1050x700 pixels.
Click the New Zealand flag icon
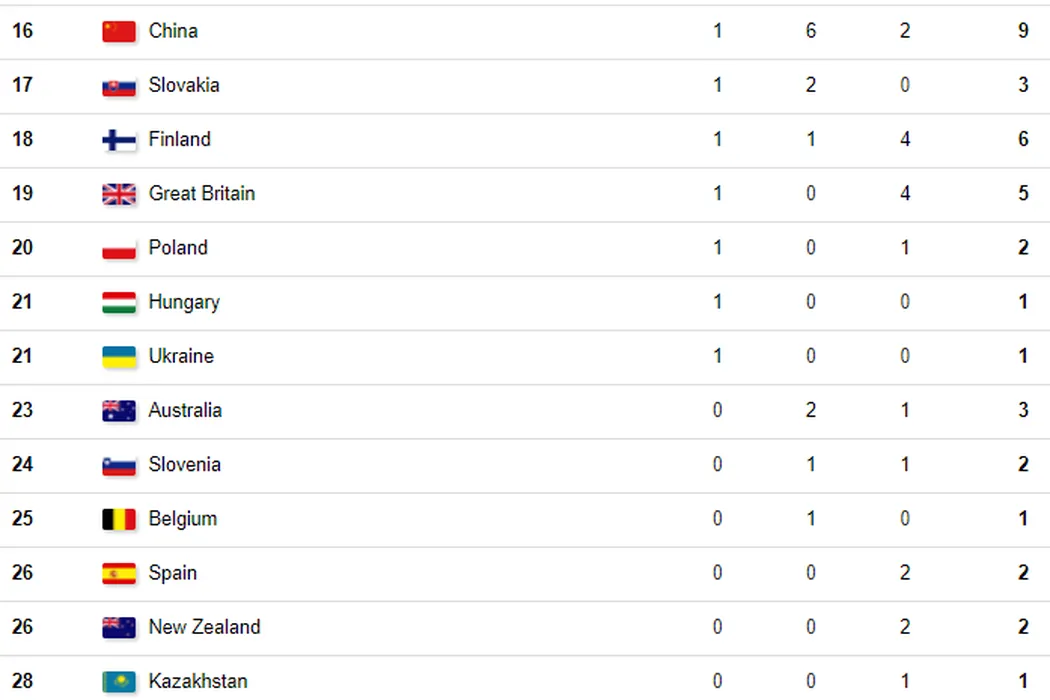(119, 628)
